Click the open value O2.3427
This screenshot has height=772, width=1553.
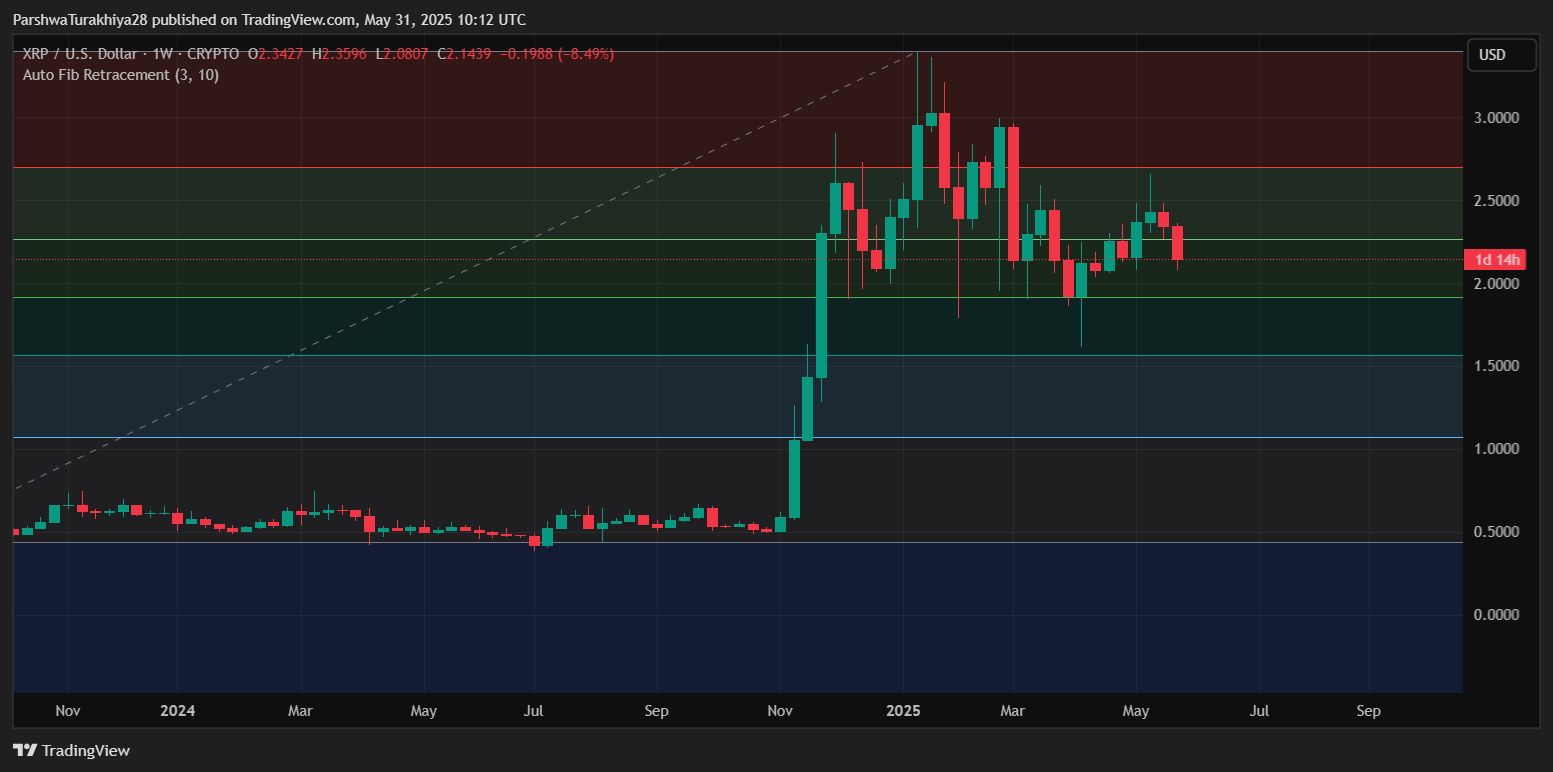pos(277,54)
